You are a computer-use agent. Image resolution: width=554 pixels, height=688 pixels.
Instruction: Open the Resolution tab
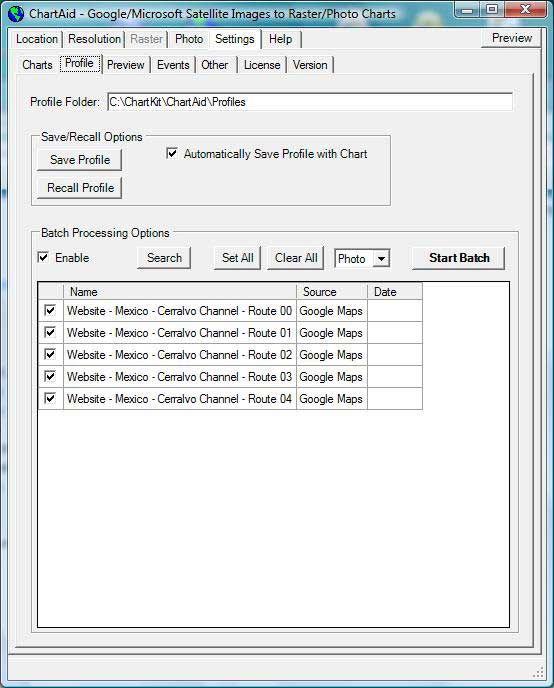tap(94, 39)
